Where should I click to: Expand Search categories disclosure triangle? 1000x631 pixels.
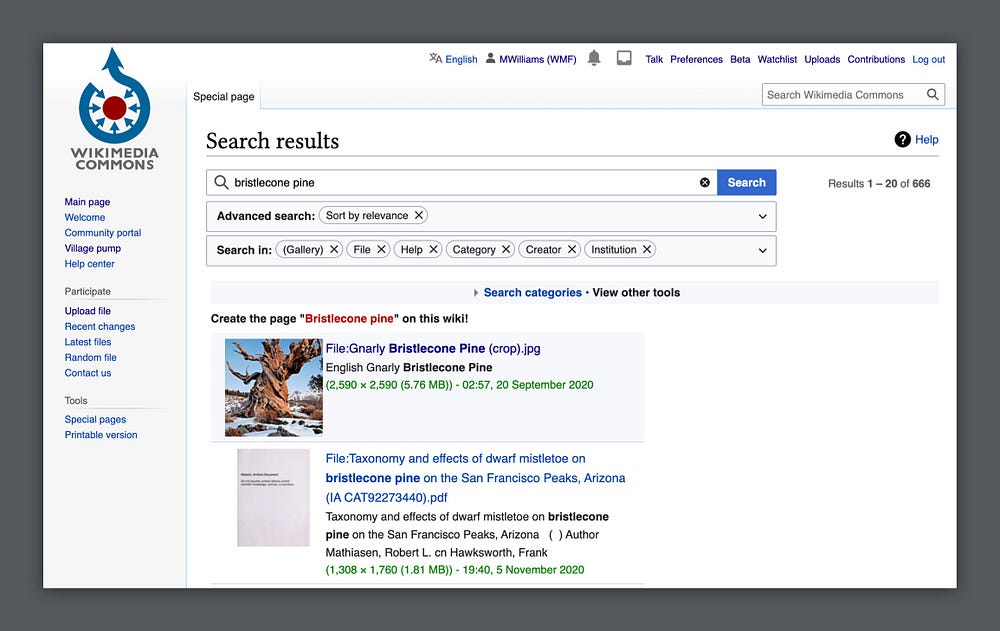coord(476,293)
